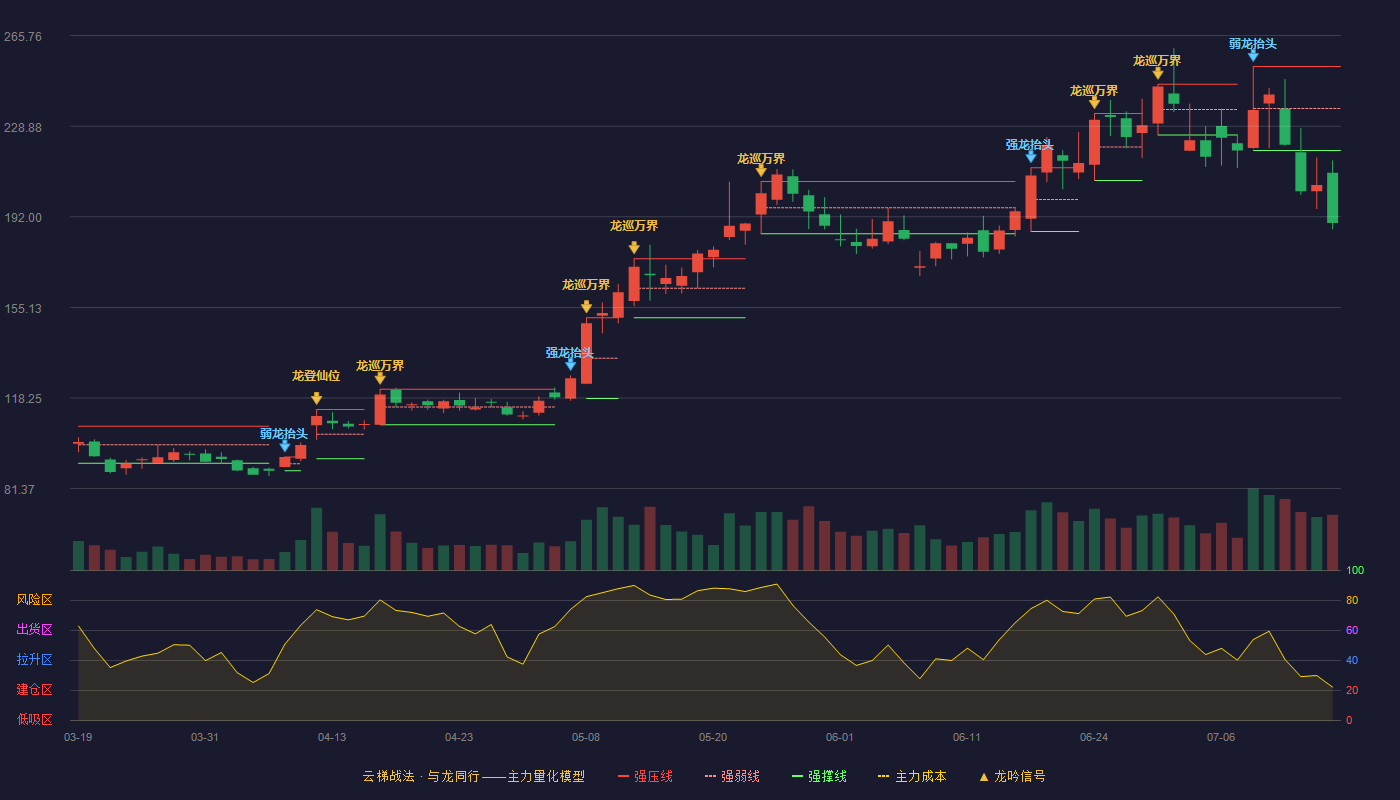Click the 118.25 price axis label

point(23,399)
